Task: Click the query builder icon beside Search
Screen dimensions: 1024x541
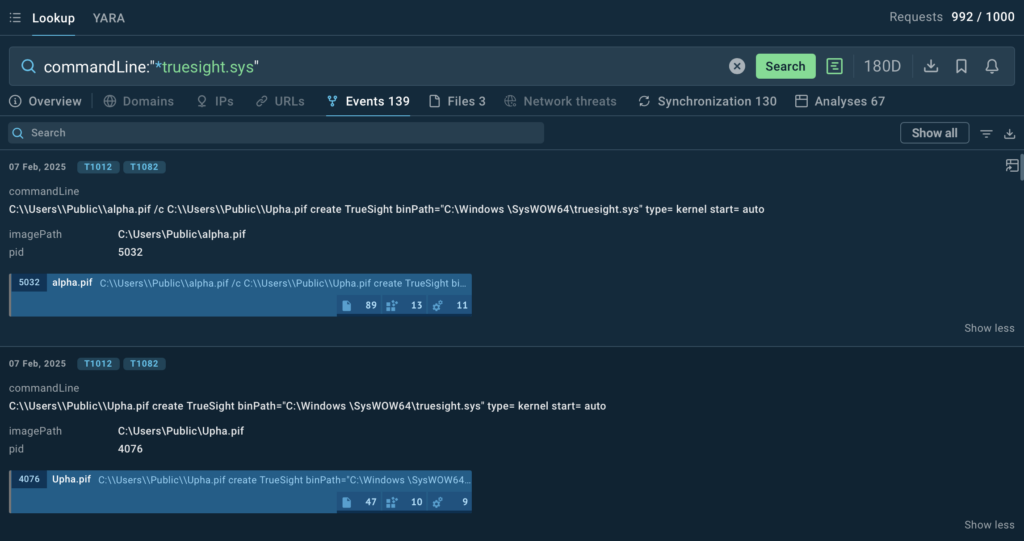Action: click(x=834, y=66)
